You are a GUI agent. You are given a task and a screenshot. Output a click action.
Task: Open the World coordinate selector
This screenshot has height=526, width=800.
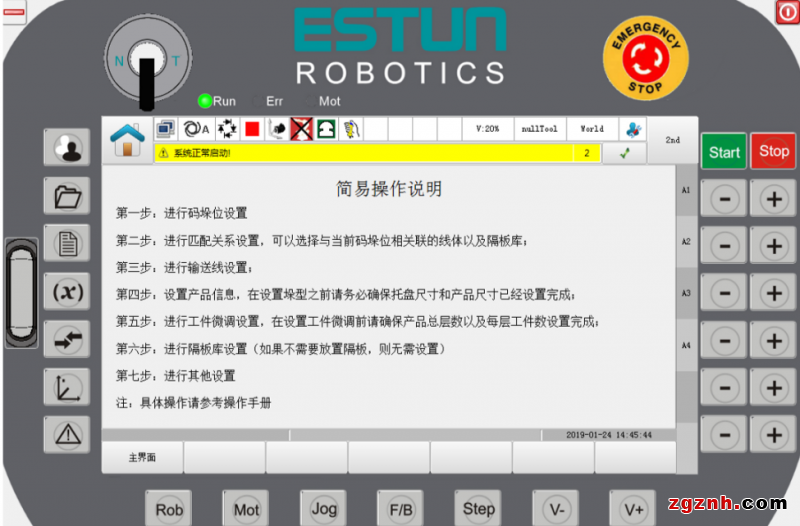pos(592,129)
